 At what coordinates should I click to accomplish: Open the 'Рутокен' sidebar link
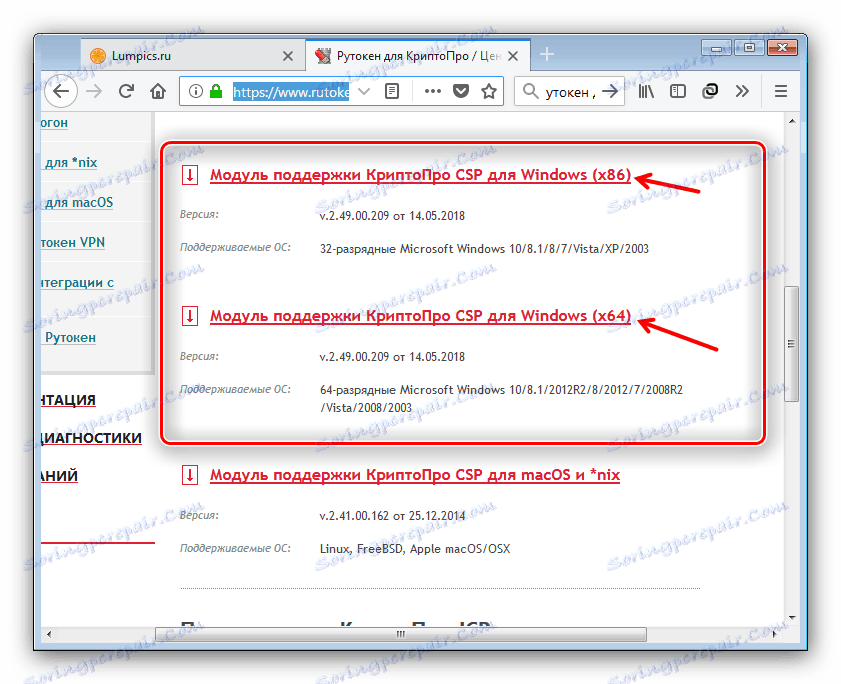pyautogui.click(x=70, y=337)
